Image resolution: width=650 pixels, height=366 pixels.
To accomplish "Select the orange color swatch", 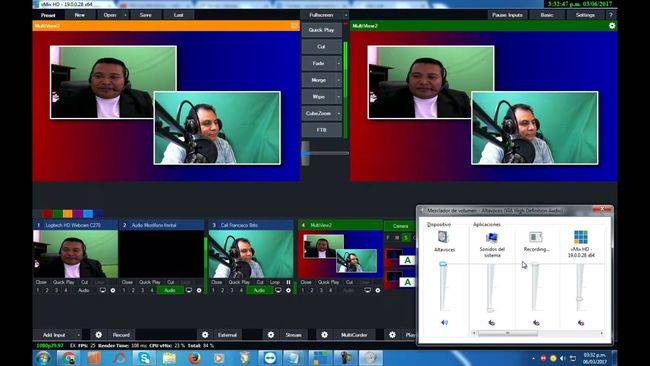I will 68,213.
